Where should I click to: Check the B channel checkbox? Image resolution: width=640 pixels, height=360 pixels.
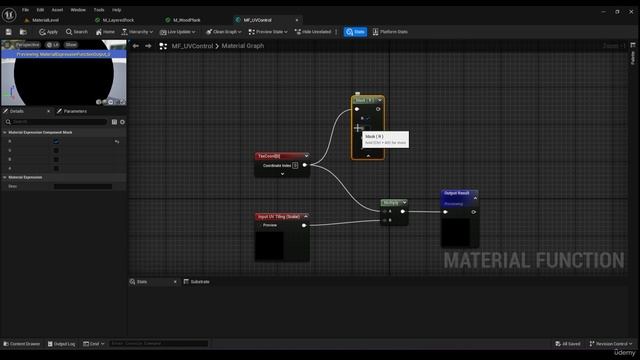[56, 160]
